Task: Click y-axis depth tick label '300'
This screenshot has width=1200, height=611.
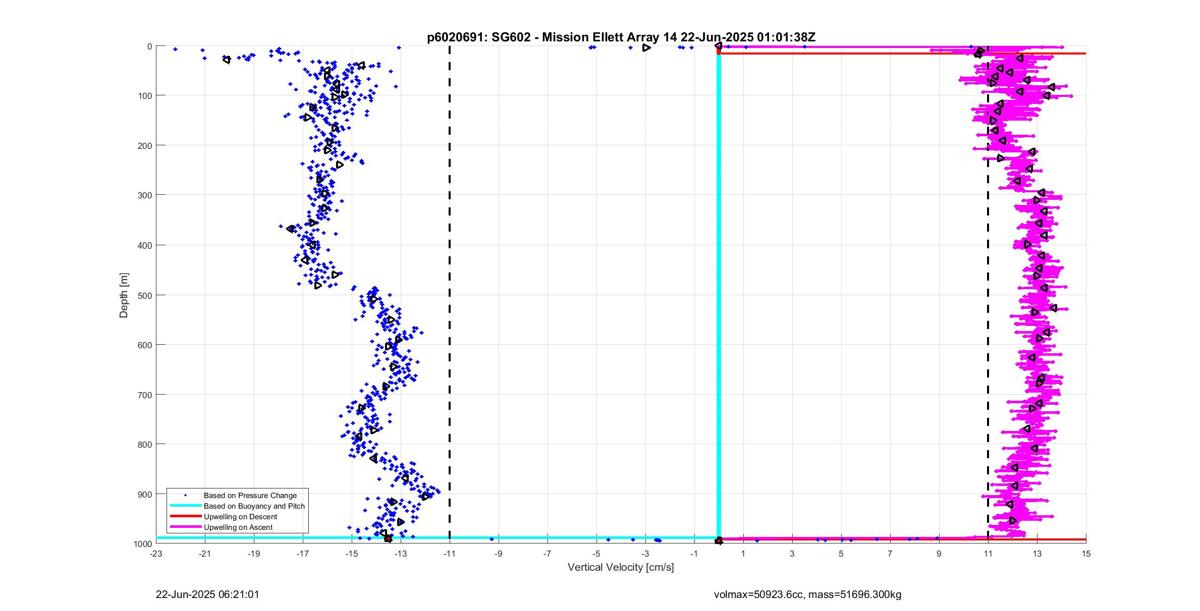Action: [144, 195]
